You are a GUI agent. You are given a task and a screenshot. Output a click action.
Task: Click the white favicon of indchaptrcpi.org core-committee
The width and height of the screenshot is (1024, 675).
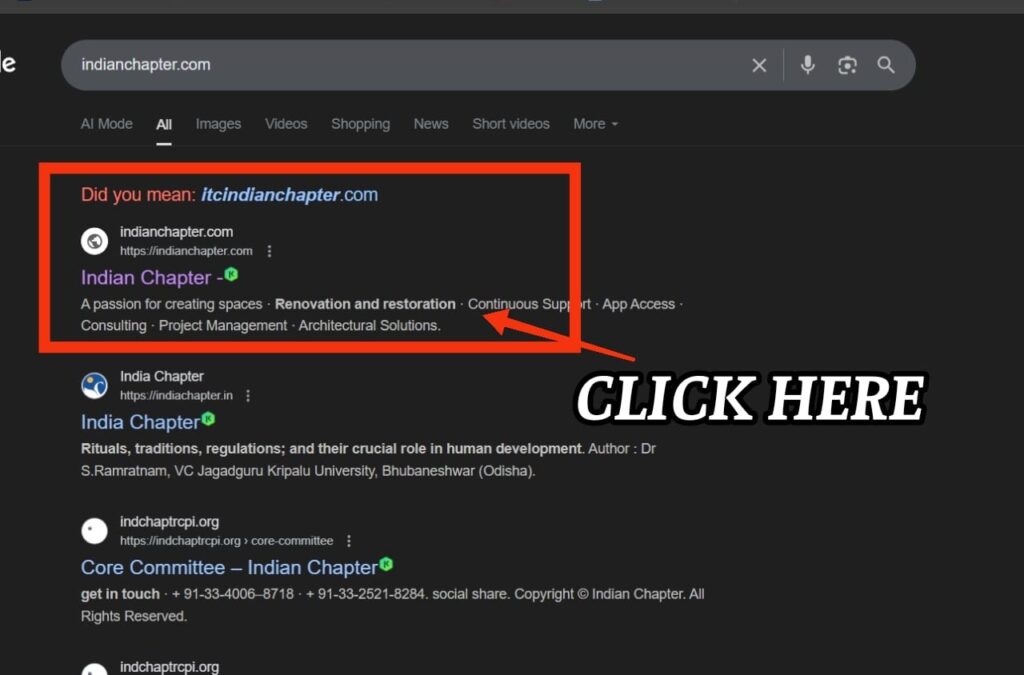pos(94,531)
